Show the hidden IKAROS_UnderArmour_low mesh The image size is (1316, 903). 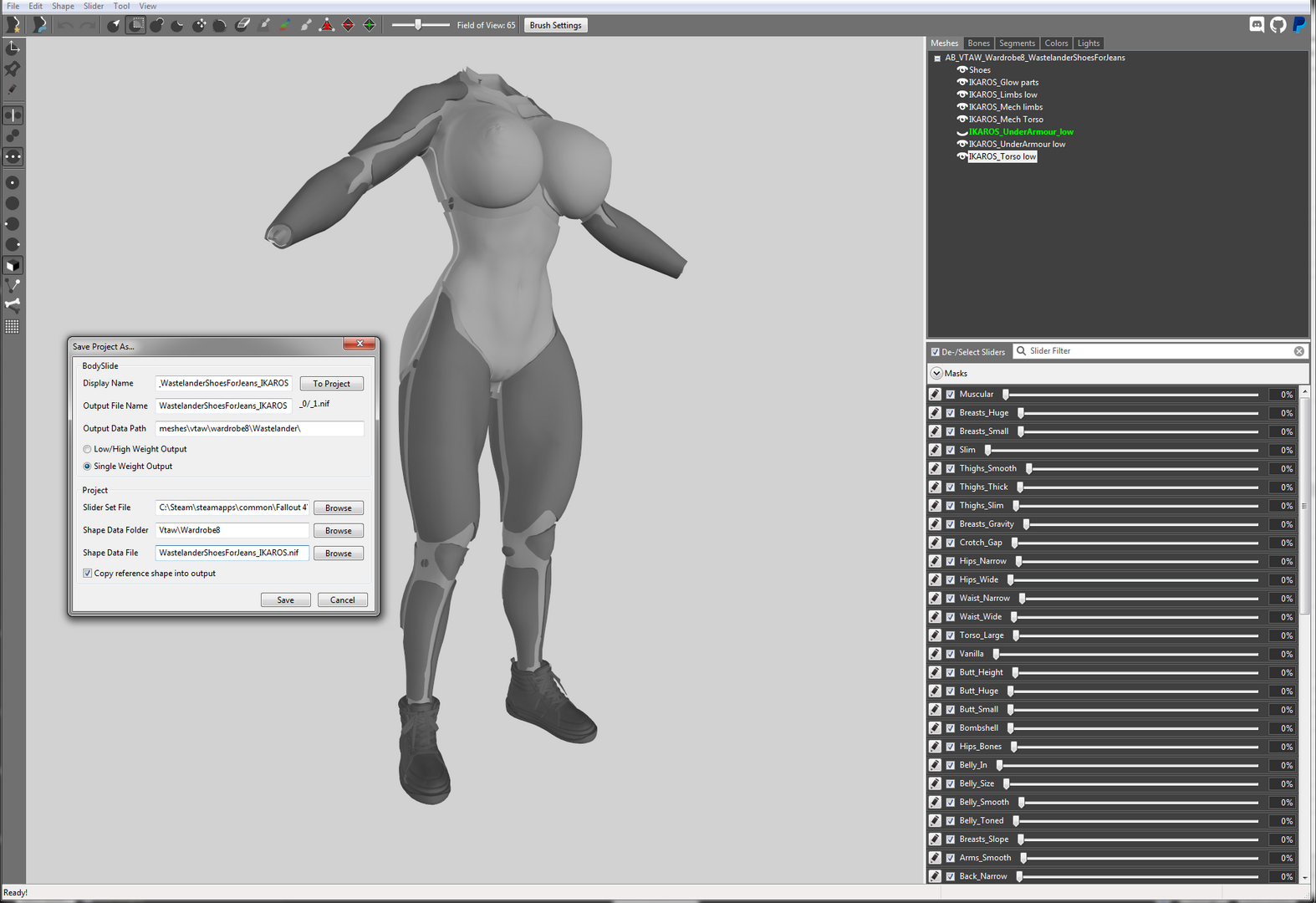pyautogui.click(x=962, y=132)
